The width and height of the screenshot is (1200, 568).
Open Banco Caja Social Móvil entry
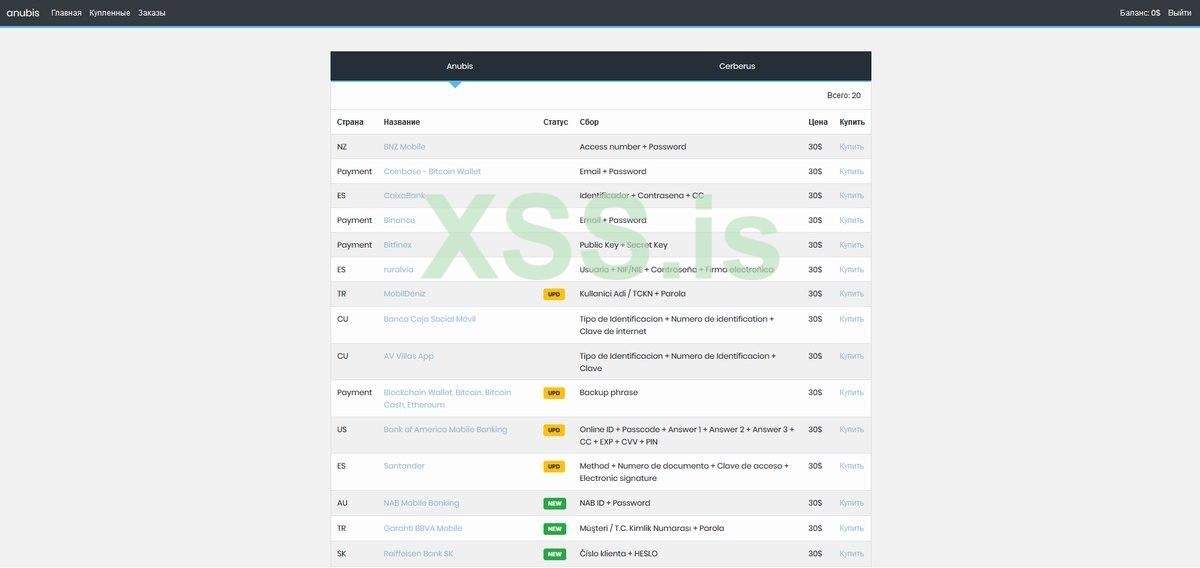(429, 319)
